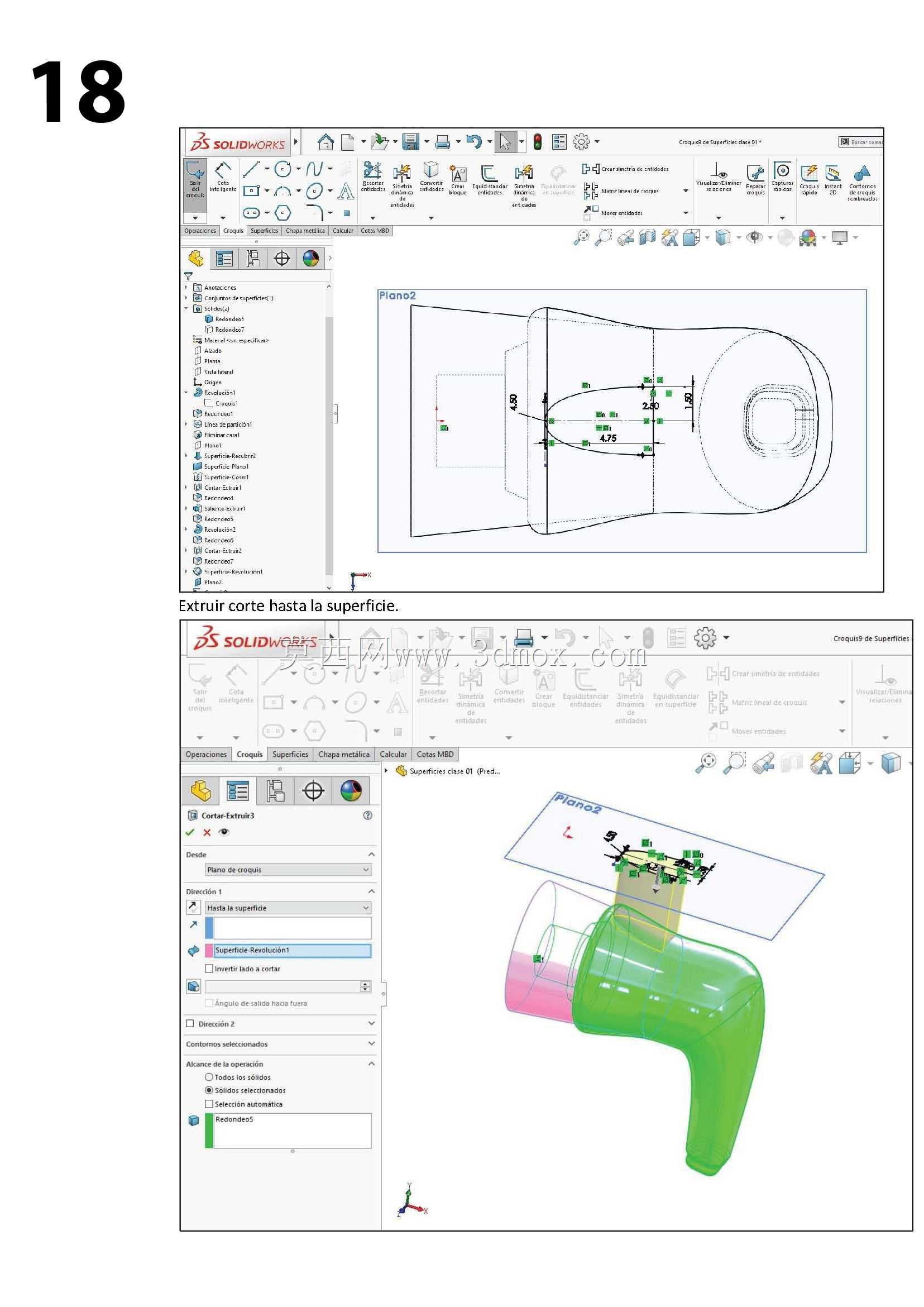This screenshot has height=1307, width=924.
Task: Click the Save diskette icon in sketch-editing window
Action: 411,142
